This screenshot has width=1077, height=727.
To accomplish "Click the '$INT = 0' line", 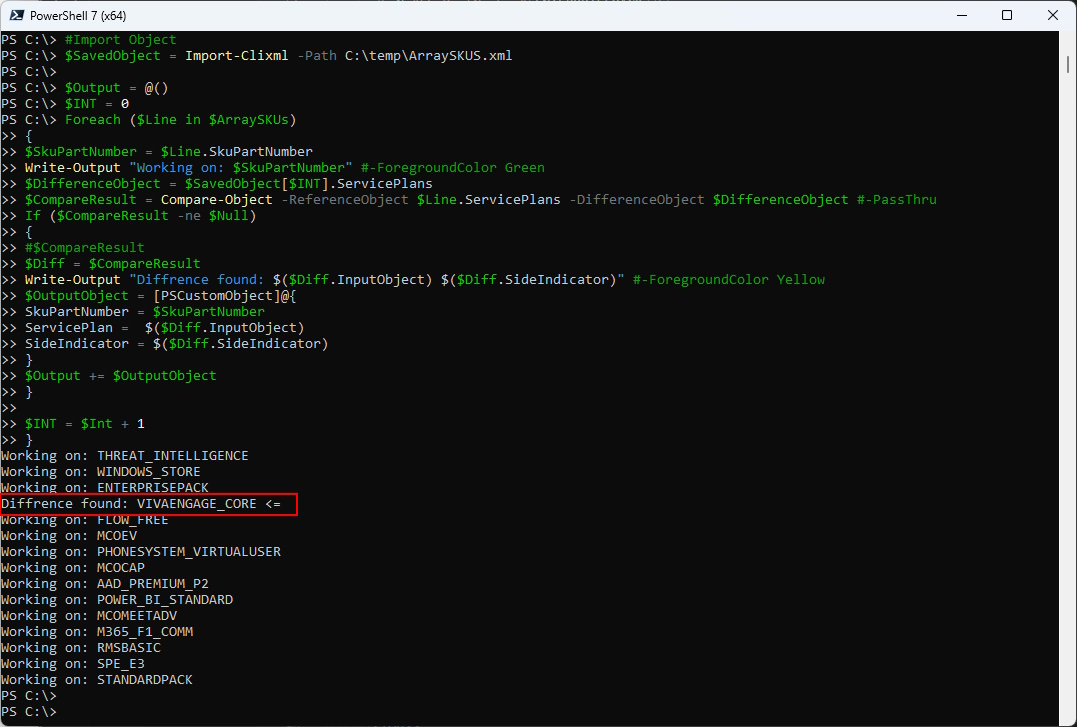I will [x=97, y=104].
